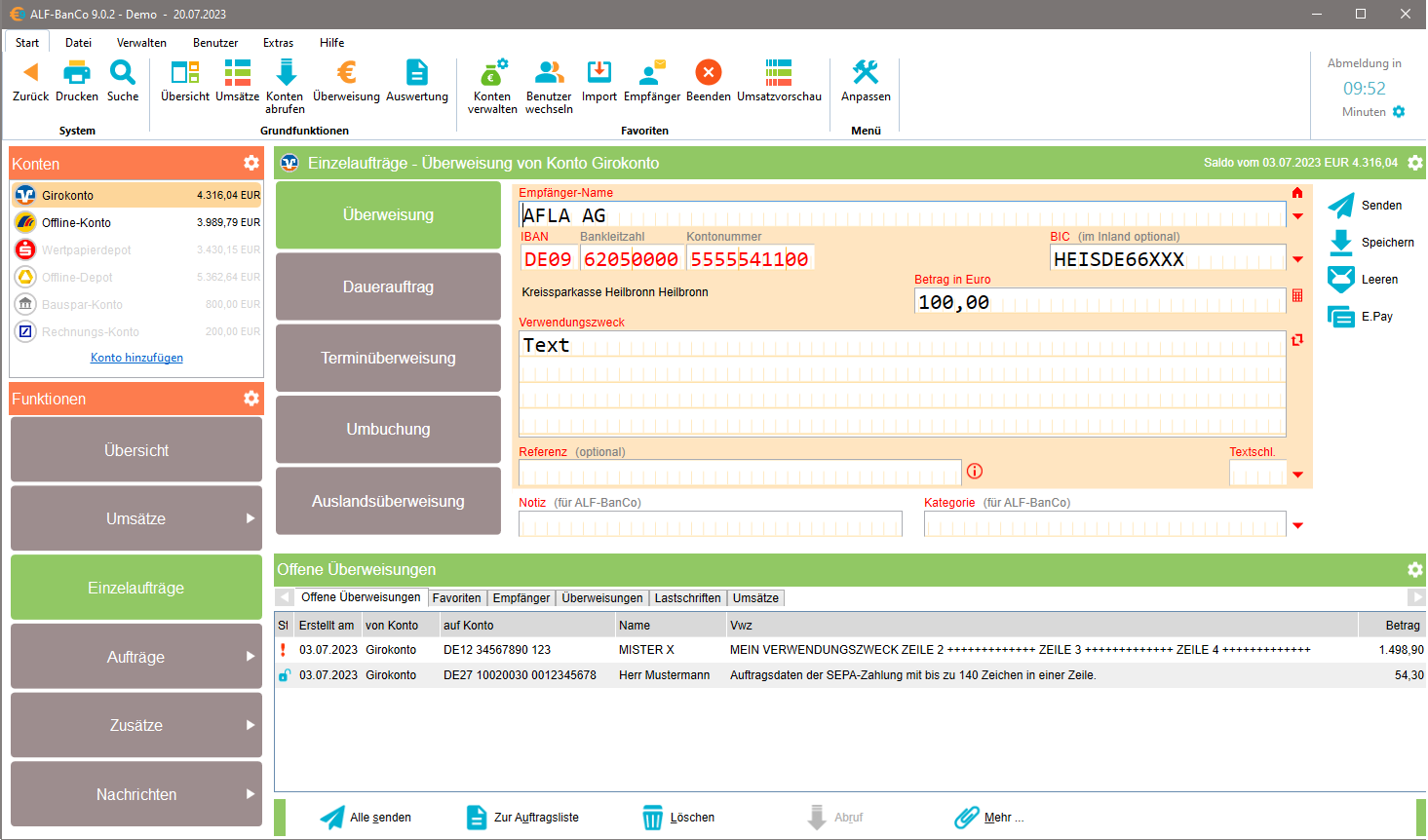1428x840 pixels.
Task: Expand the Zusätze function submenu
Action: pyautogui.click(x=251, y=725)
